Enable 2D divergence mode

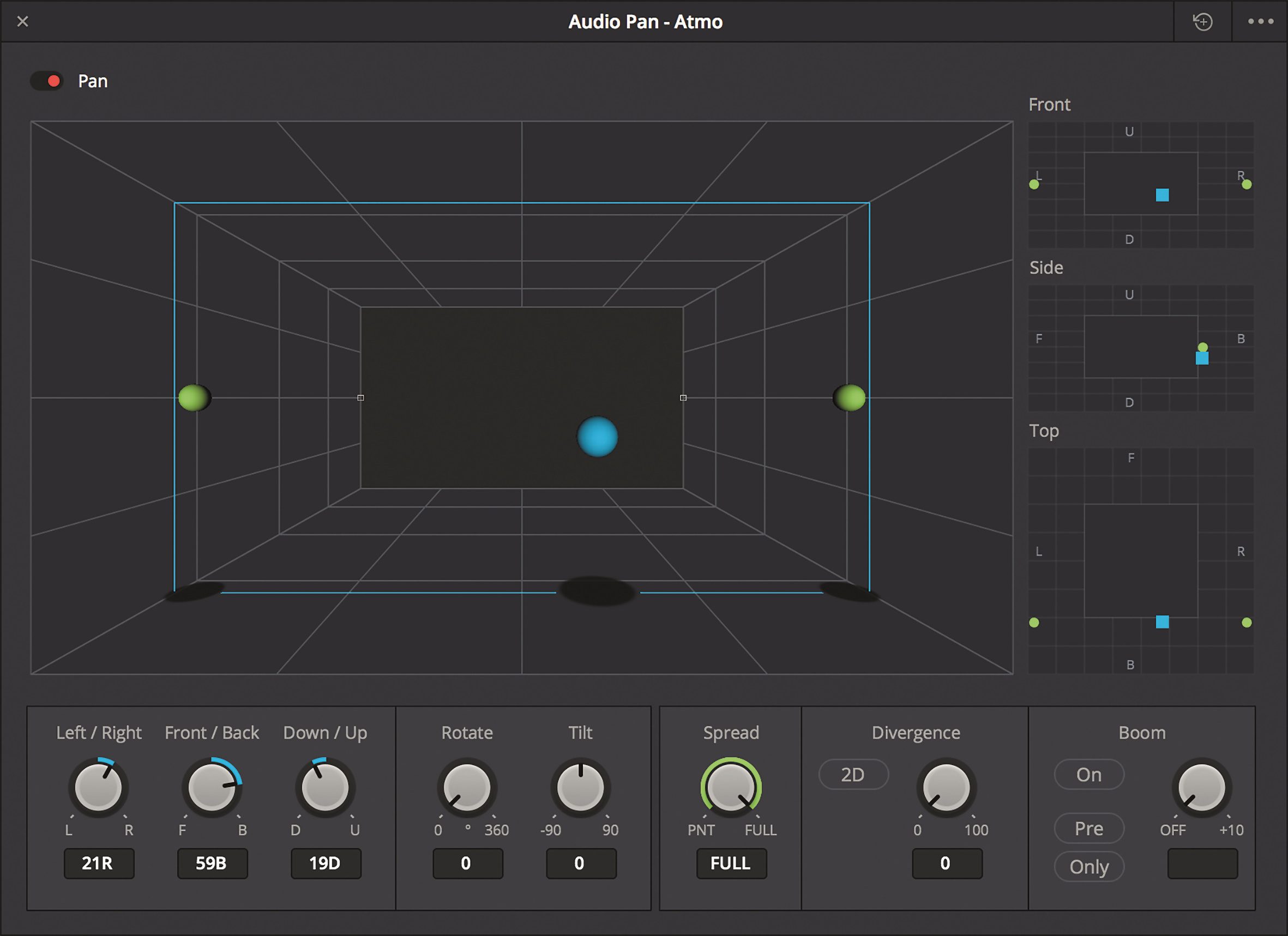(853, 774)
